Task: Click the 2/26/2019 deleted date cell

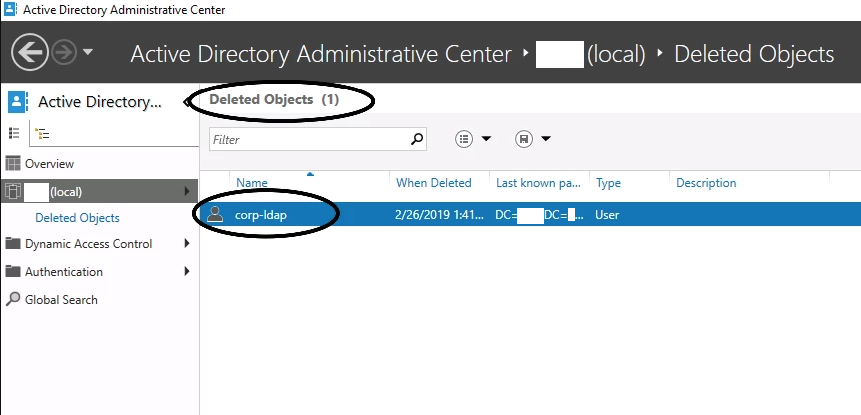Action: (x=439, y=215)
